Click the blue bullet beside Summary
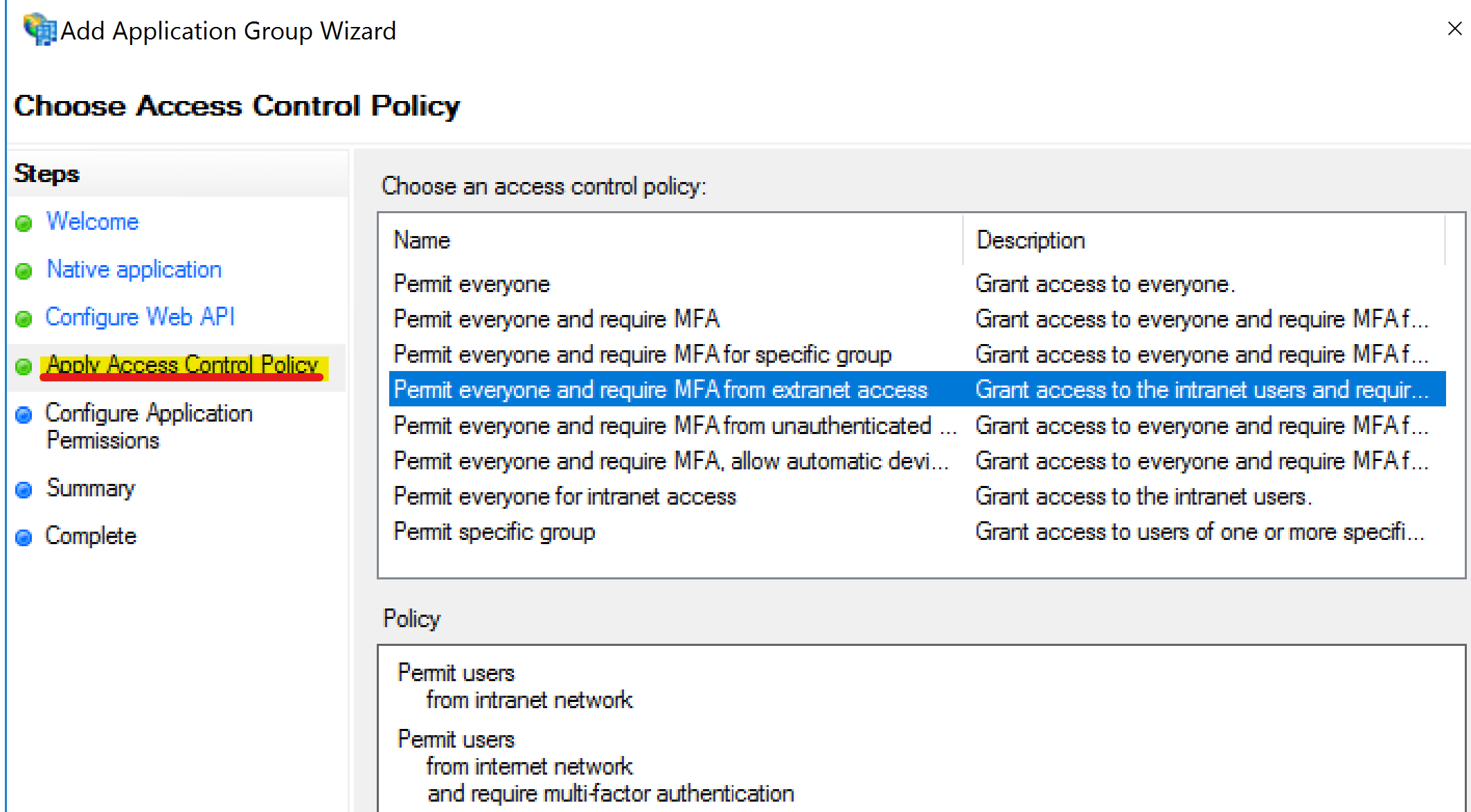 point(24,490)
